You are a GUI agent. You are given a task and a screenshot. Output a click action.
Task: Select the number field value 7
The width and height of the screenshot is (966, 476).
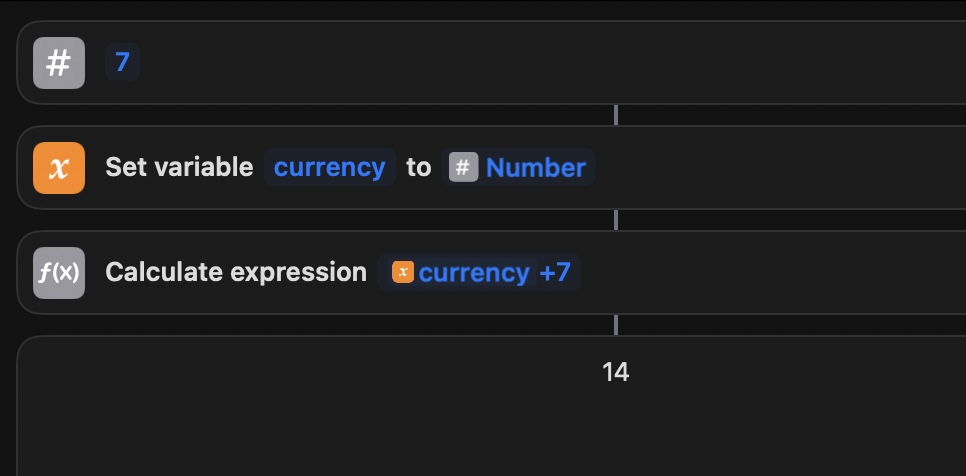click(x=122, y=63)
